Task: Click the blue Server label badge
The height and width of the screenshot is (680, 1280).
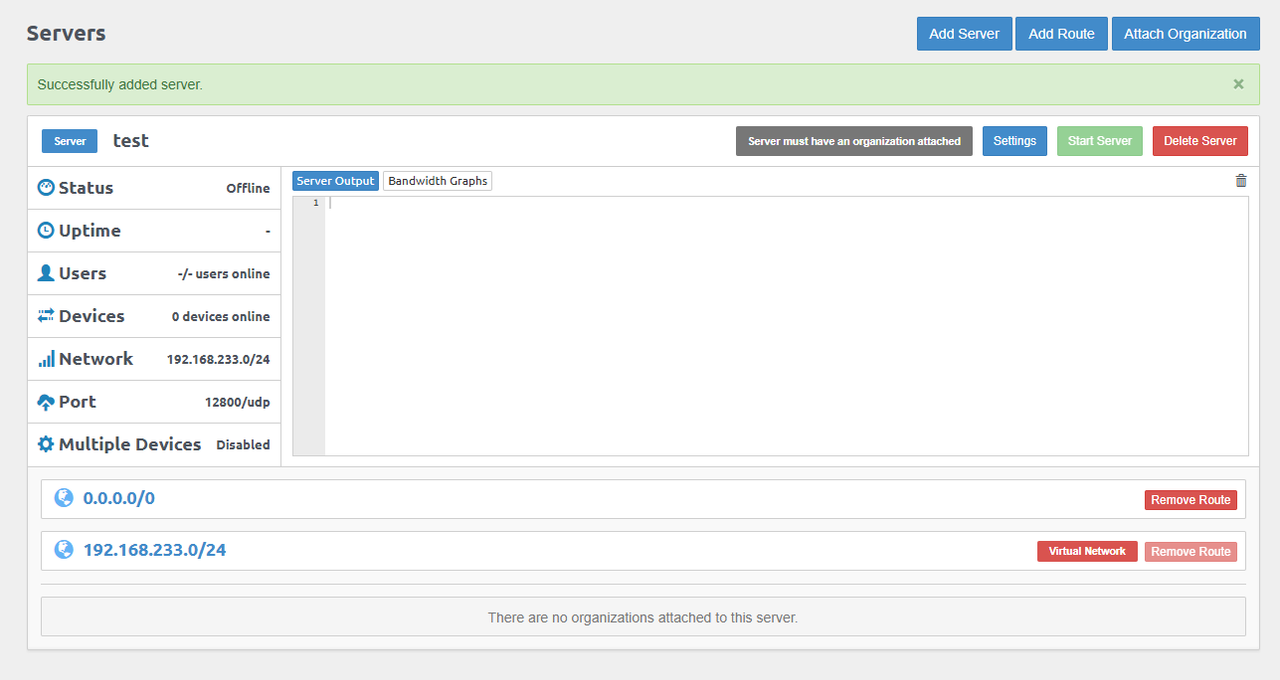Action: [x=70, y=141]
